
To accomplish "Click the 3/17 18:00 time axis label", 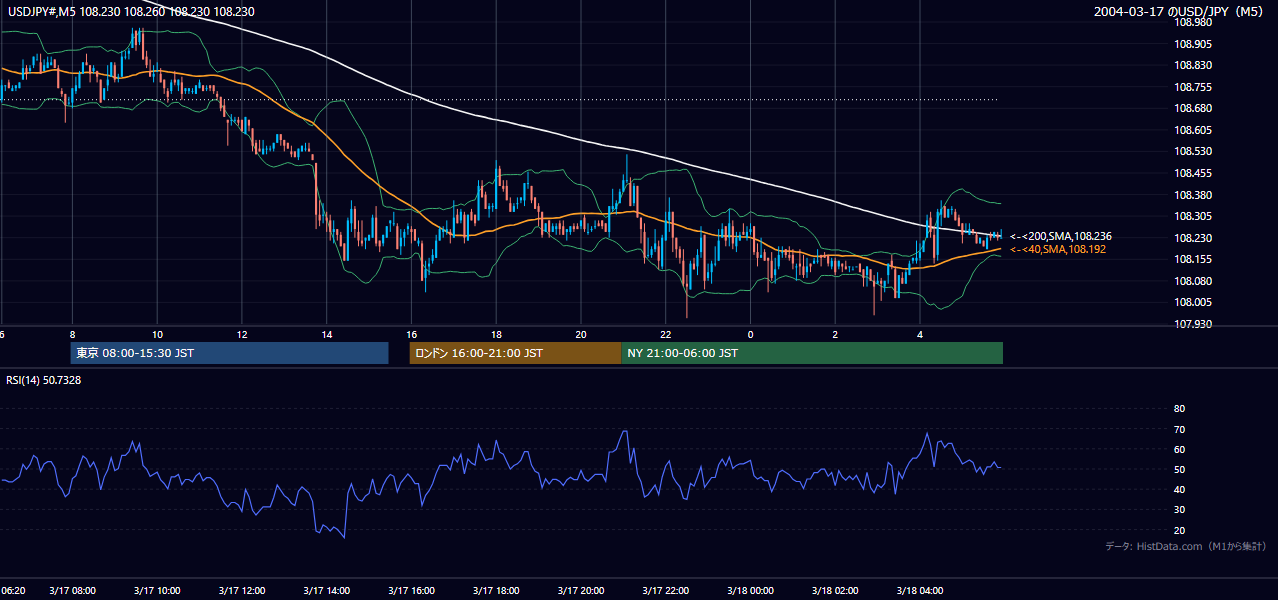I will [x=496, y=590].
